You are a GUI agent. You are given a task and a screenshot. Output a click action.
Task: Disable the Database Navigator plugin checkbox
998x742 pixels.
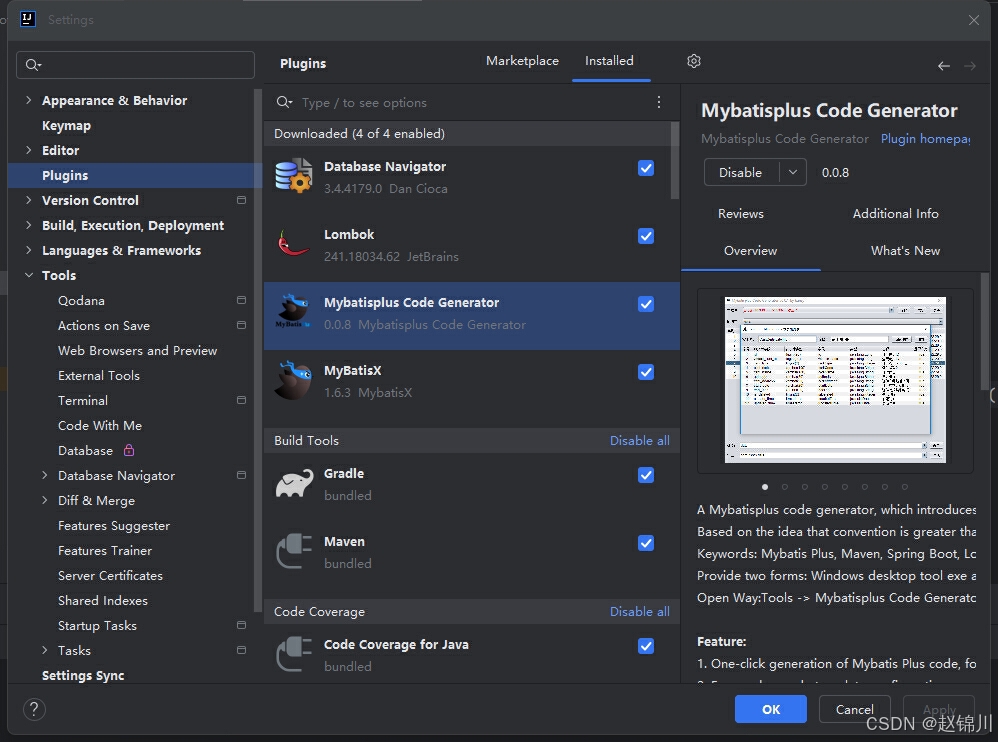click(x=645, y=168)
